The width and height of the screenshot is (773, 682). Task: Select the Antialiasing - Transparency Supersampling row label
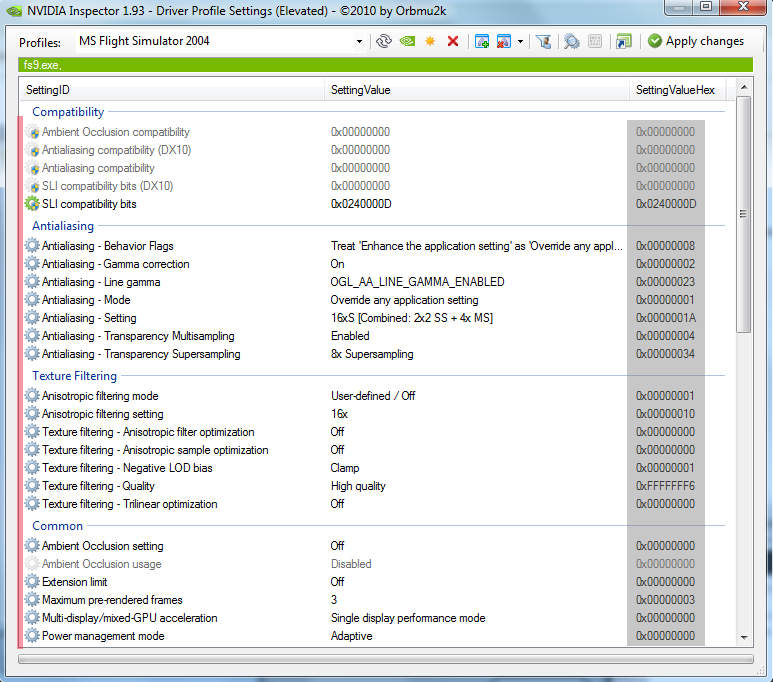point(141,354)
